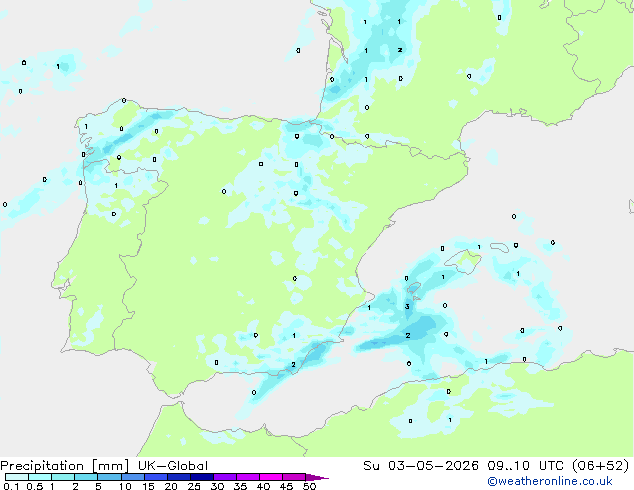This screenshot has height=490, width=634.
Task: Click the '30' legend scale label
Action: [x=217, y=486]
